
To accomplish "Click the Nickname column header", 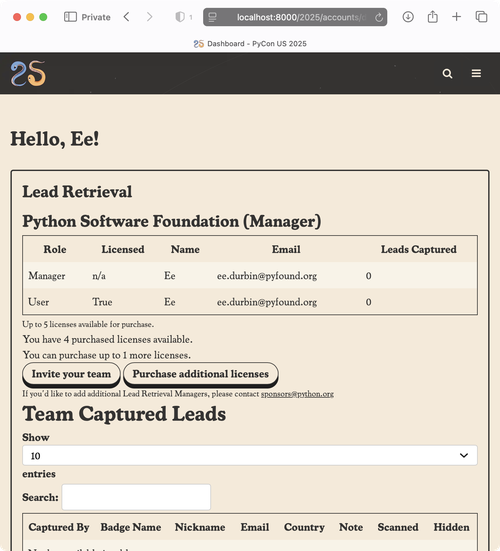I will point(200,527).
